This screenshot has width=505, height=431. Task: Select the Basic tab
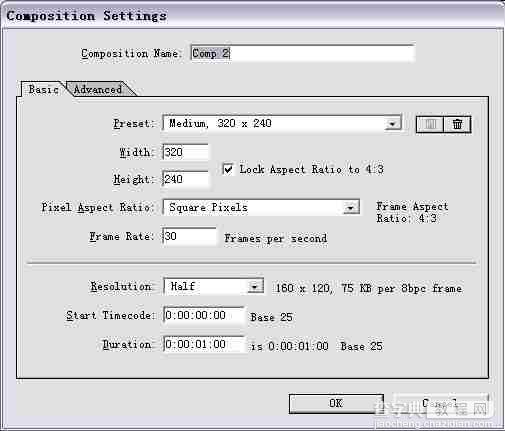43,89
